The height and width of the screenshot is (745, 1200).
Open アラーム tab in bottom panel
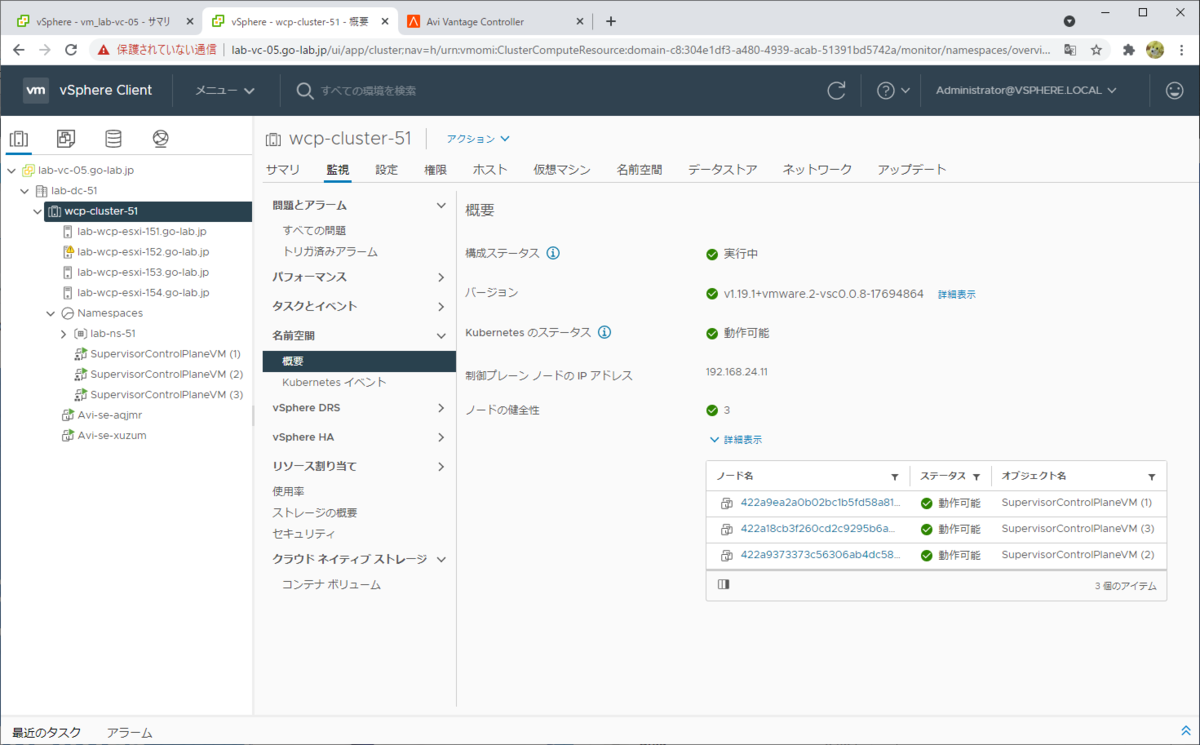coord(129,732)
